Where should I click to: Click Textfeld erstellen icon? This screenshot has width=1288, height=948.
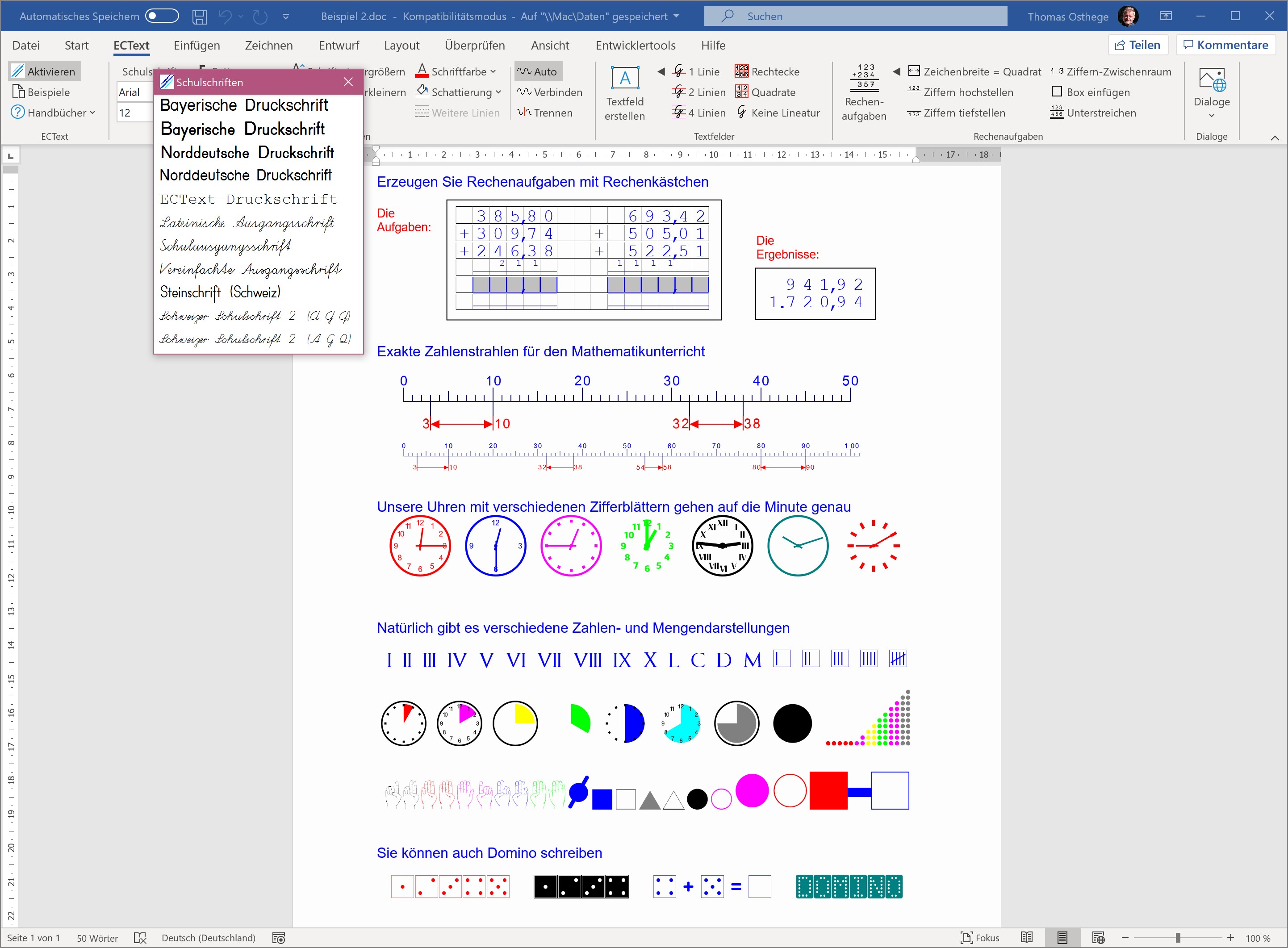click(624, 78)
